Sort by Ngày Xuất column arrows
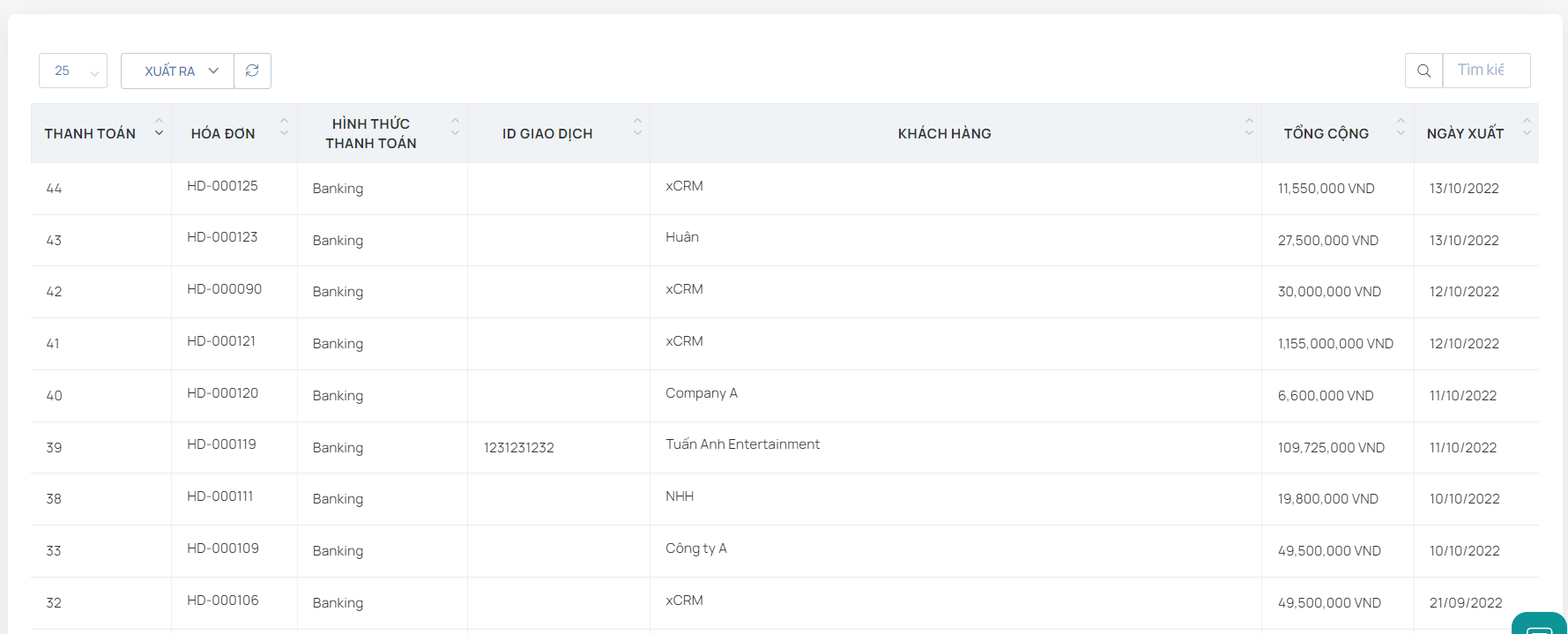1568x634 pixels. (x=1527, y=127)
